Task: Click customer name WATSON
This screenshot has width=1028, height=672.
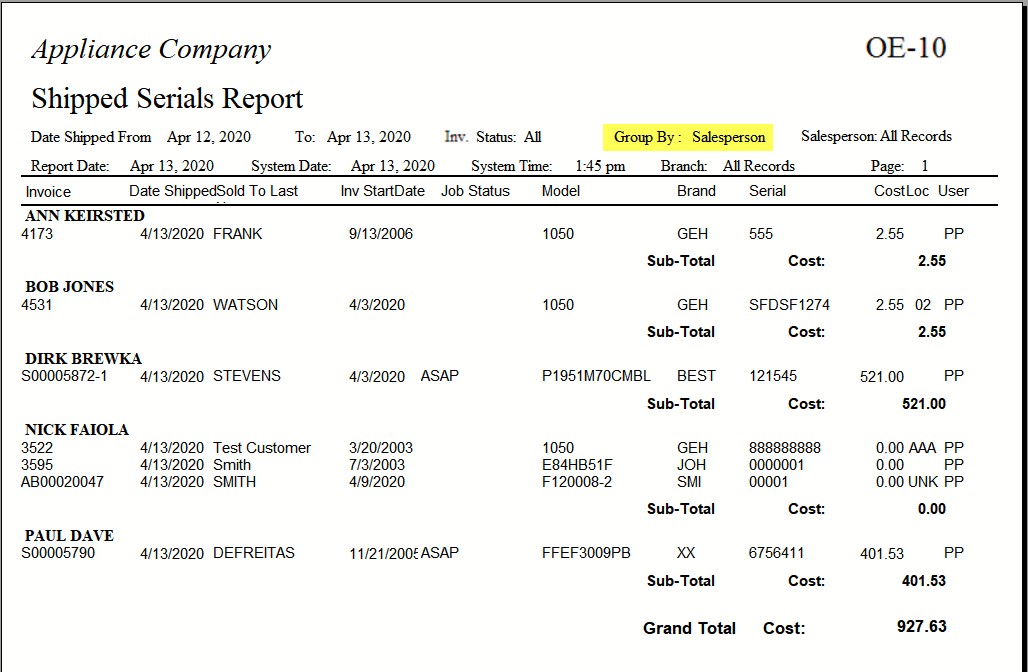Action: click(x=245, y=305)
